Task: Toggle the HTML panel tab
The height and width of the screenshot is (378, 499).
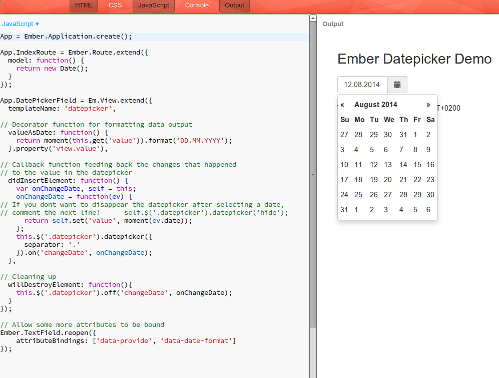Action: point(83,6)
